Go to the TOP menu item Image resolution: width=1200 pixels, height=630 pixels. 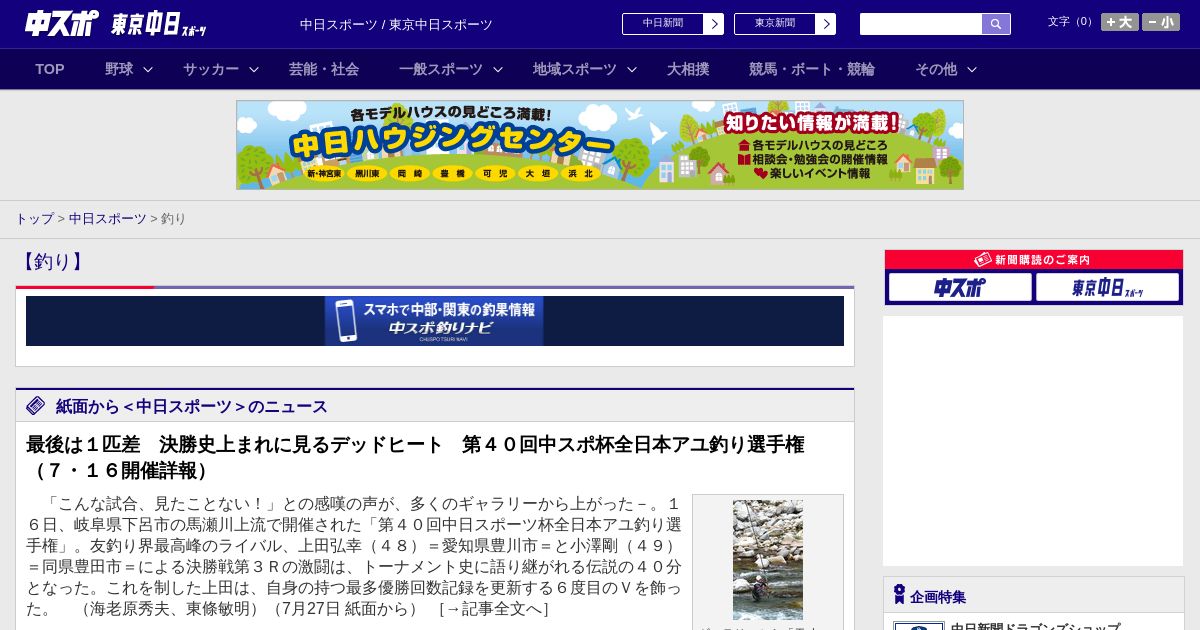coord(50,69)
